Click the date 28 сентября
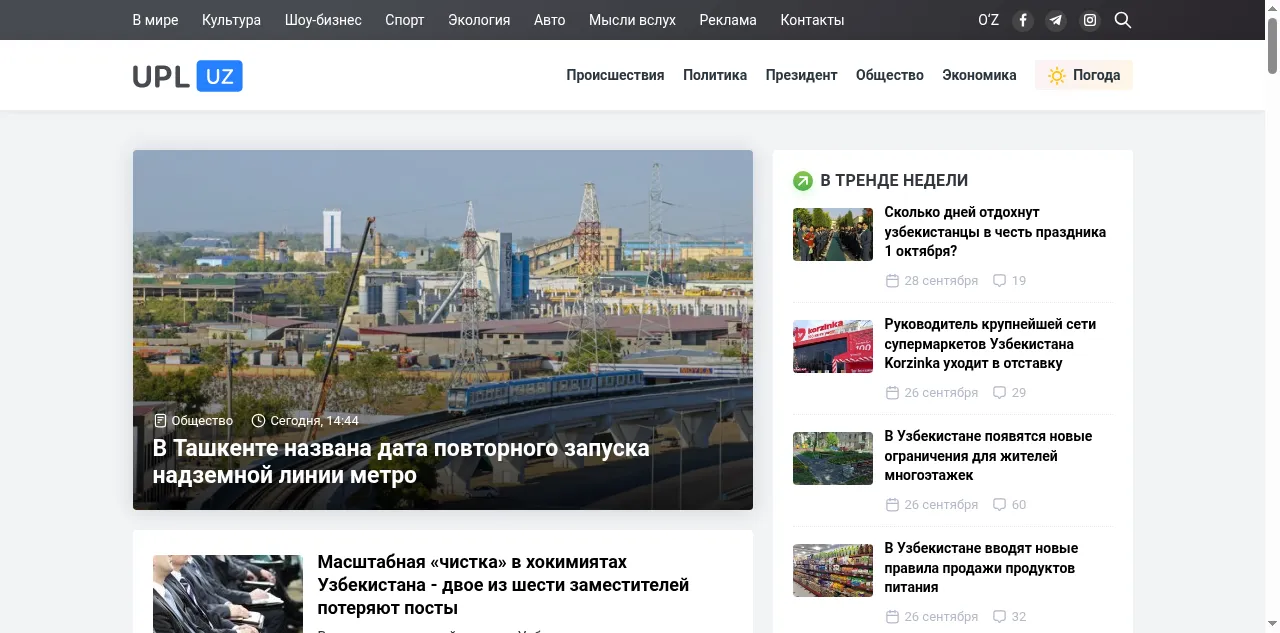Image resolution: width=1280 pixels, height=633 pixels. [x=941, y=281]
